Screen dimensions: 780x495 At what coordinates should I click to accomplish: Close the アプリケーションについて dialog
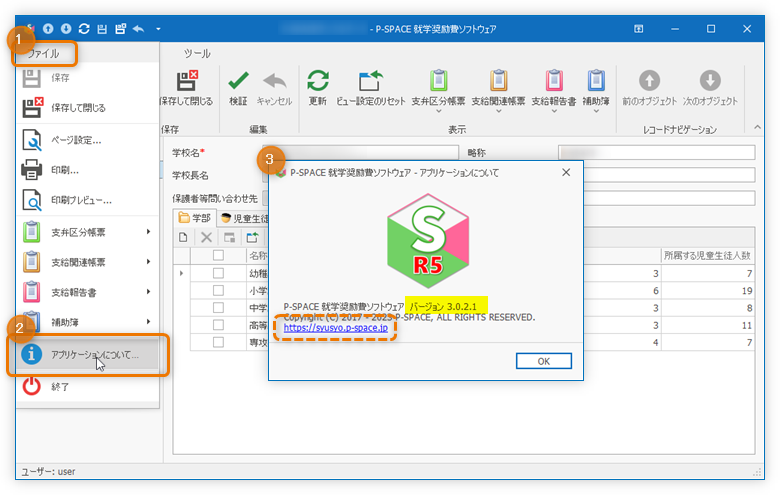click(566, 172)
